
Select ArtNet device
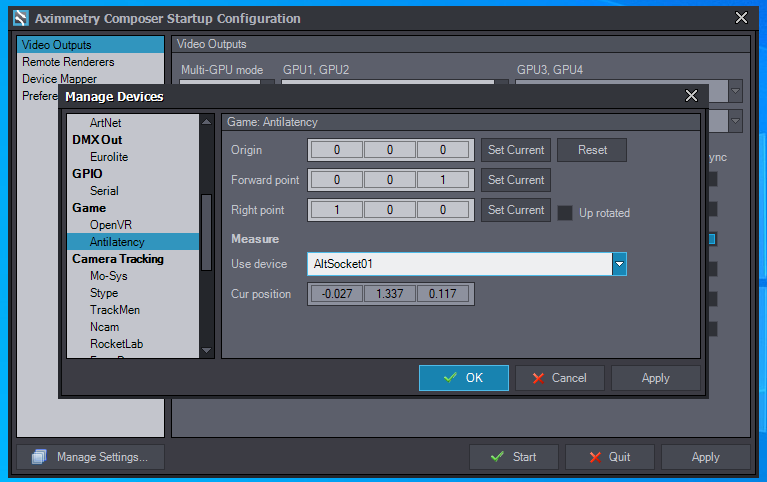point(133,123)
